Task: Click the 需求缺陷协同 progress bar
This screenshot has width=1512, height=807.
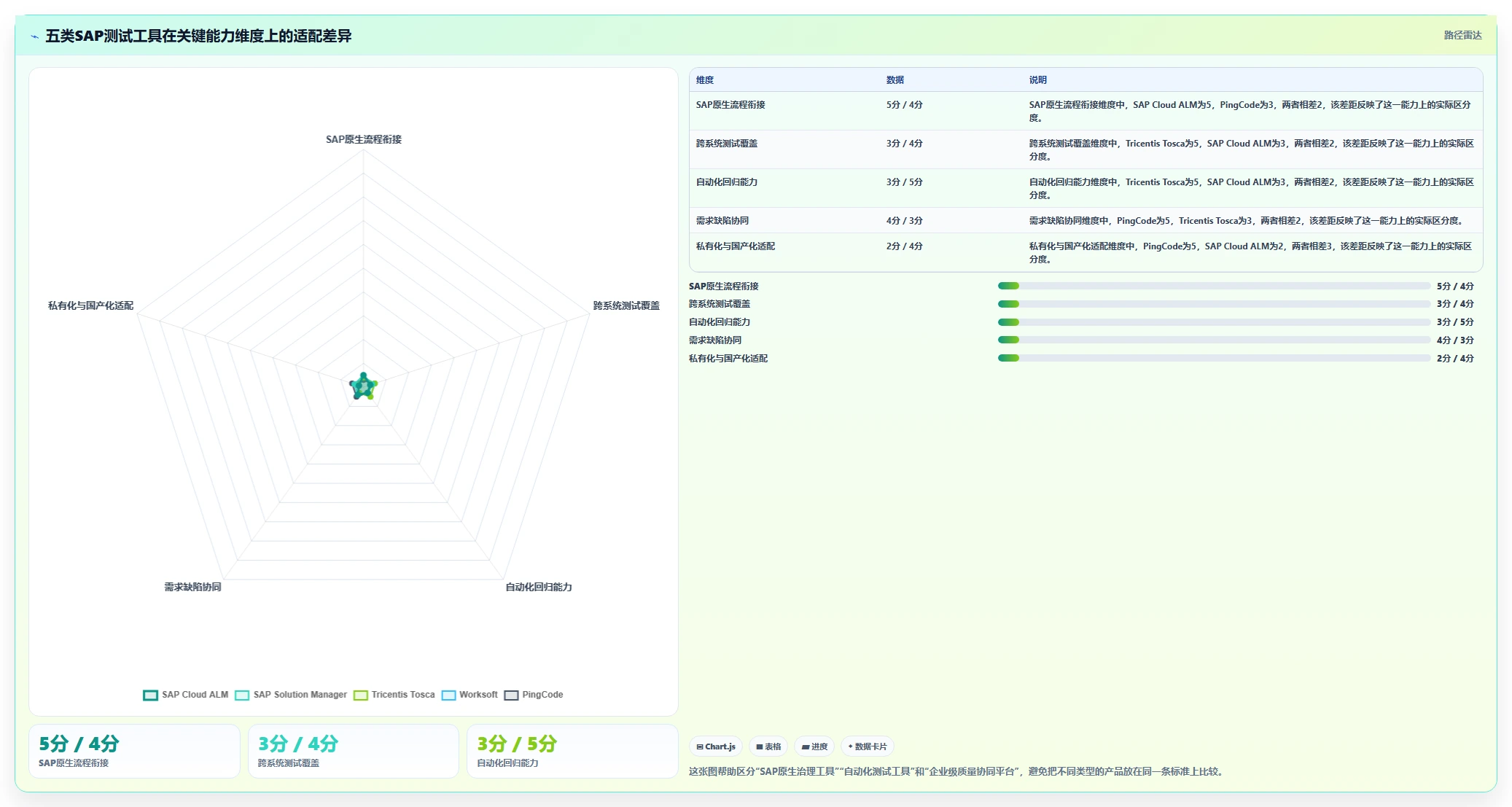Action: pyautogui.click(x=1214, y=340)
